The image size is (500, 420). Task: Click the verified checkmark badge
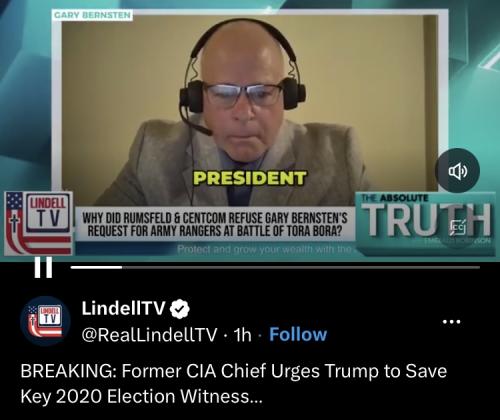(180, 309)
